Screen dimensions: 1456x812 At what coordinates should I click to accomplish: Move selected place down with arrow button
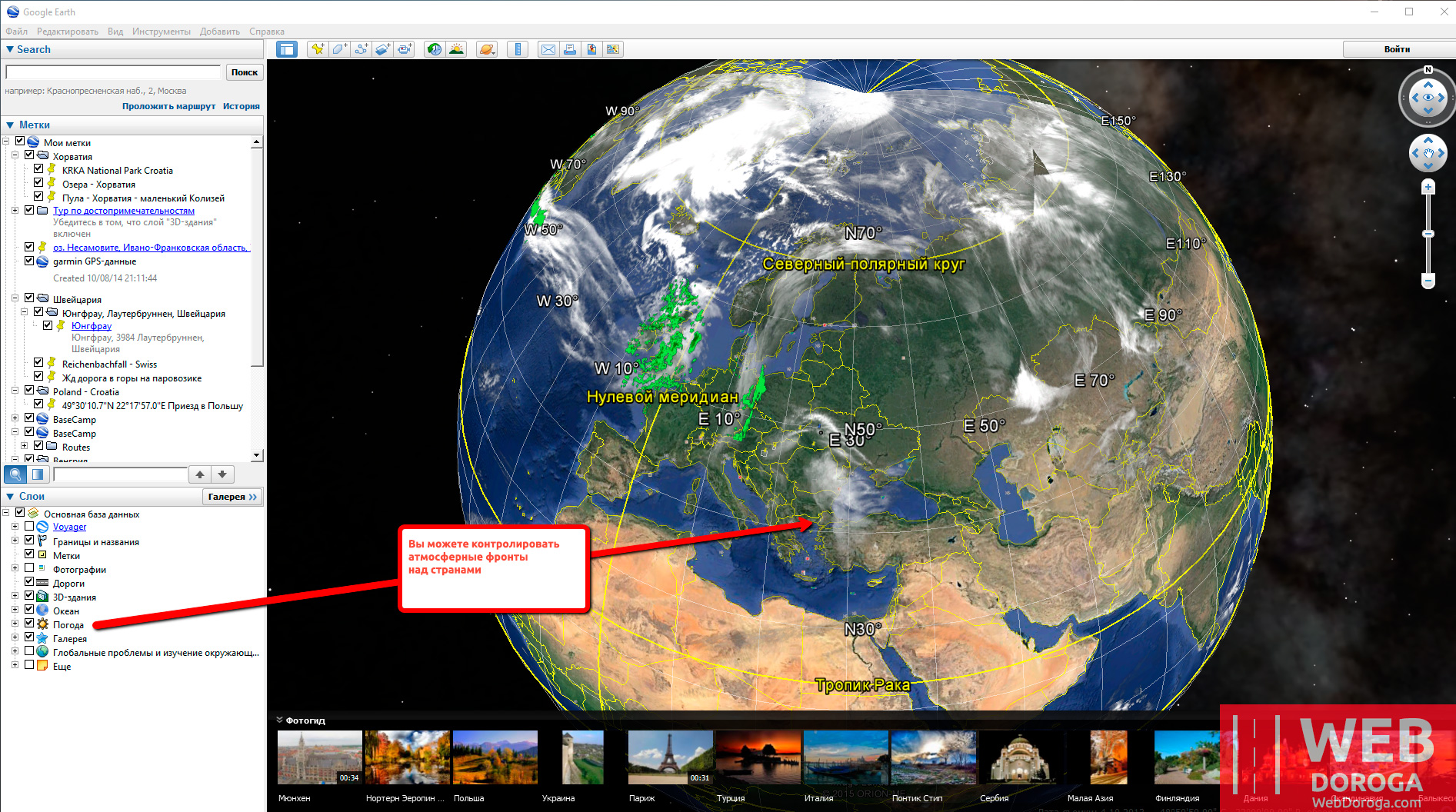tap(222, 474)
